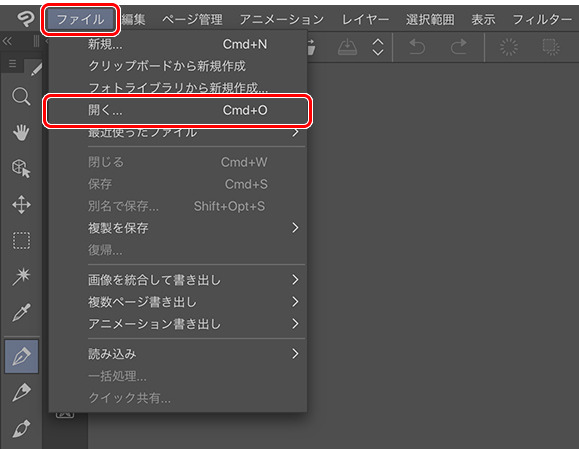579x449 pixels.
Task: Expand 最近使ったファイル submenu
Action: tap(178, 132)
